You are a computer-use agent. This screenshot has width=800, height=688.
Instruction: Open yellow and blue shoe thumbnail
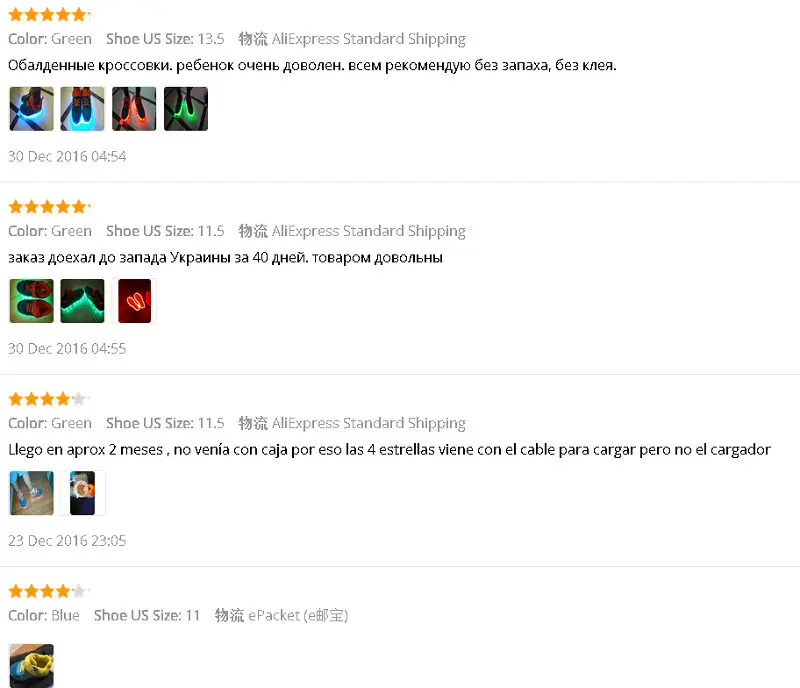[x=31, y=666]
